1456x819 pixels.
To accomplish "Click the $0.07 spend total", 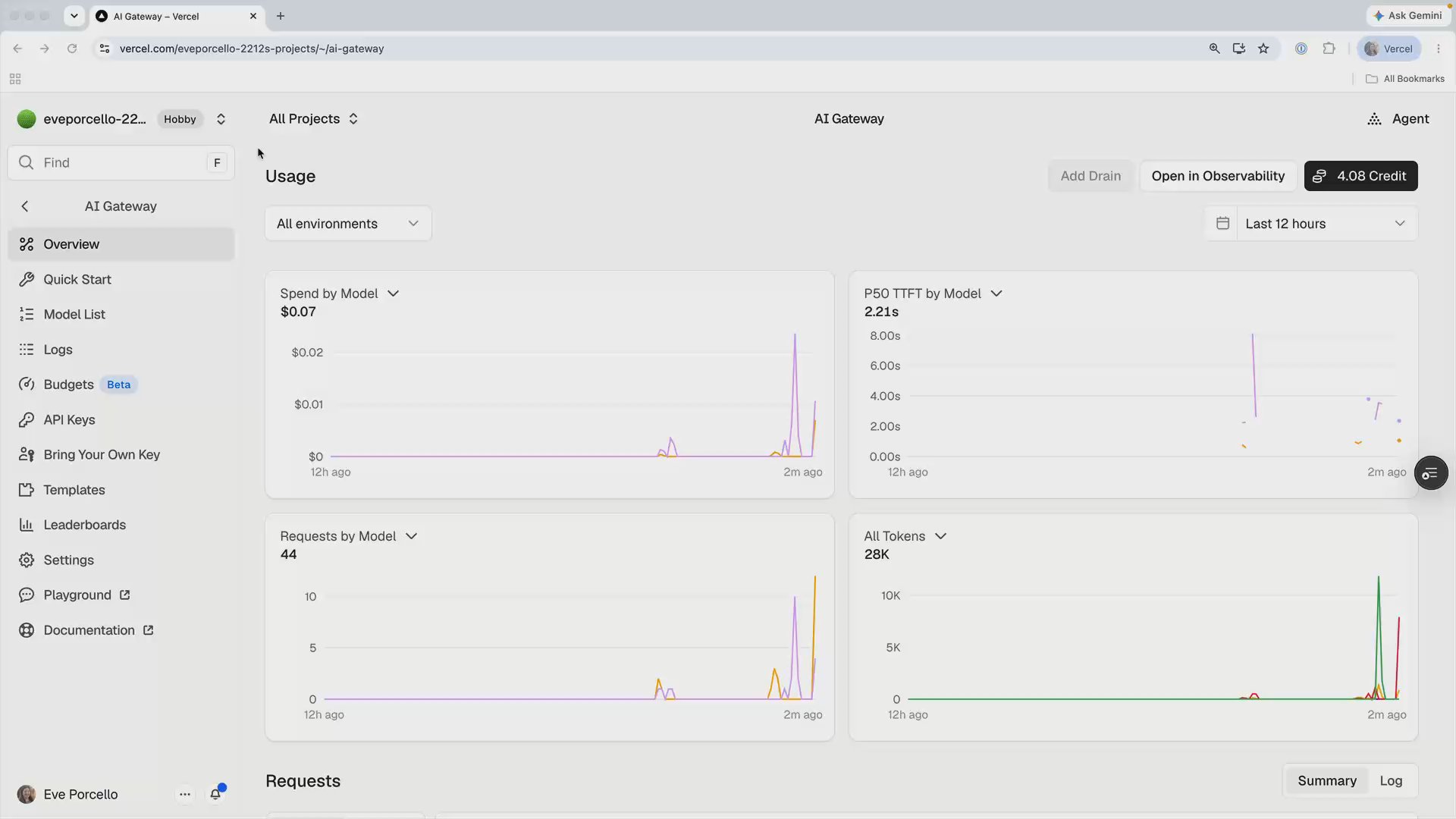I will (298, 312).
